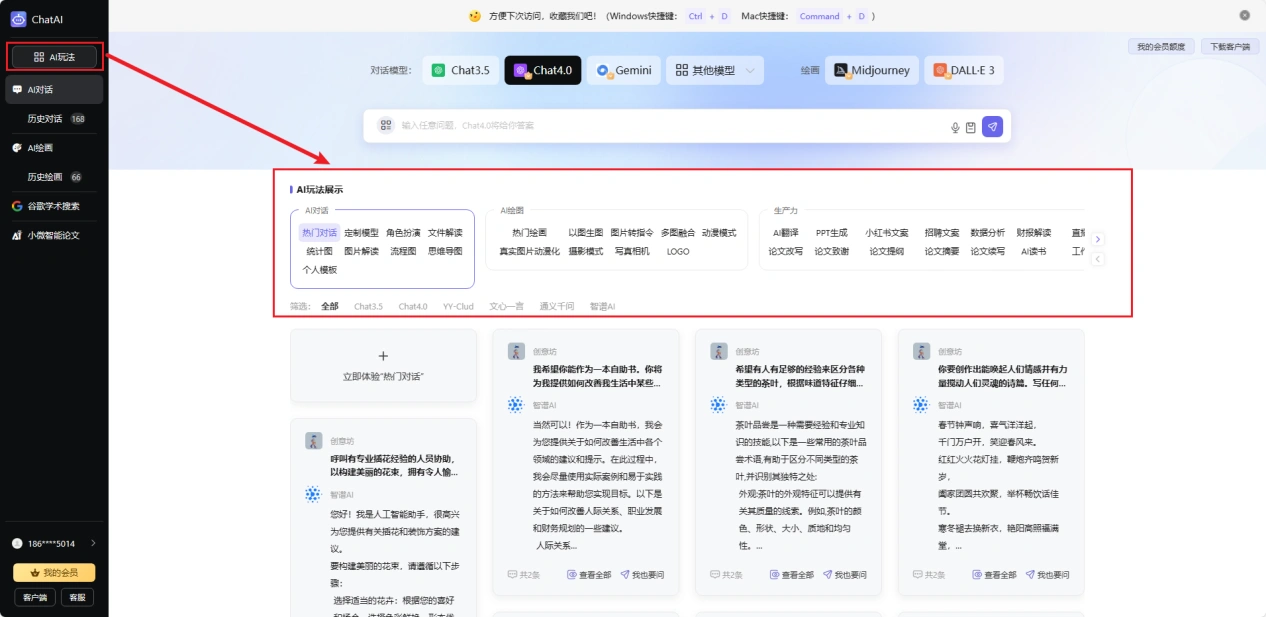Click the grid icon in the input box
Viewport: 1266px width, 617px height.
385,126
